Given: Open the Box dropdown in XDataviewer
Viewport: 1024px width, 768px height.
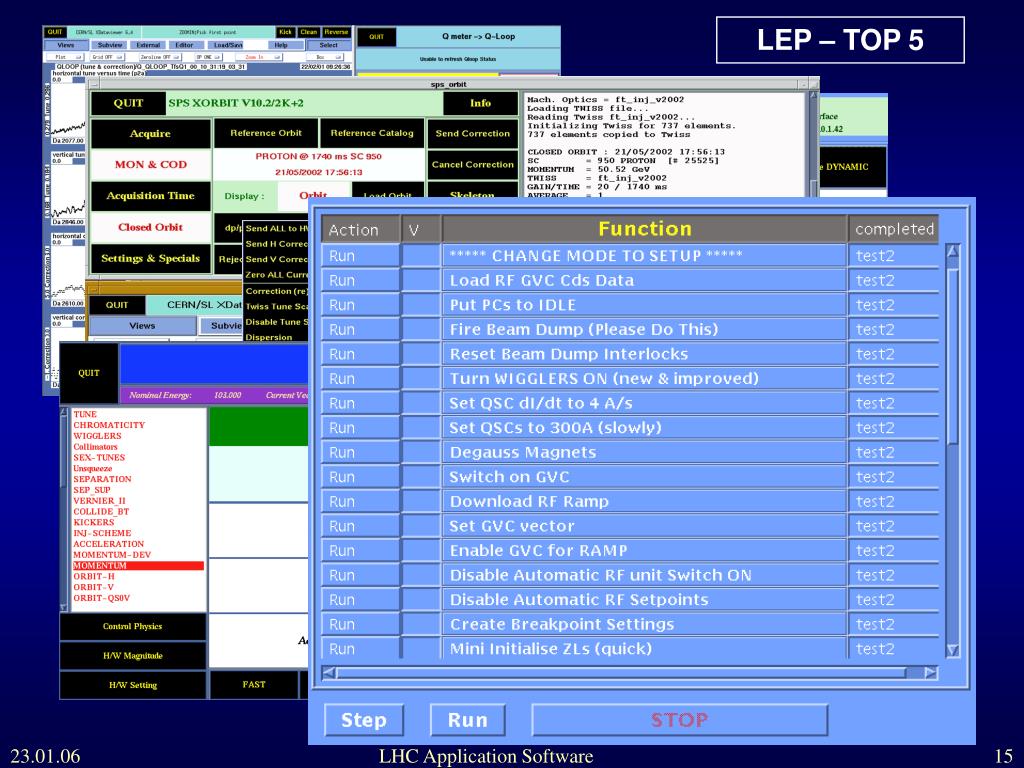Looking at the screenshot, I should 325,57.
